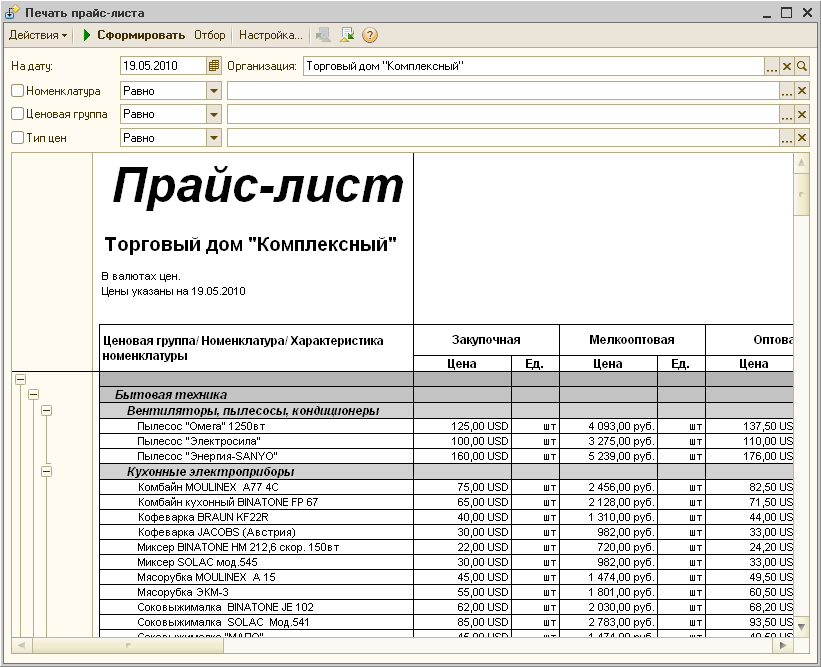Open the calendar picker for На дату
The height and width of the screenshot is (667, 821).
coord(214,66)
